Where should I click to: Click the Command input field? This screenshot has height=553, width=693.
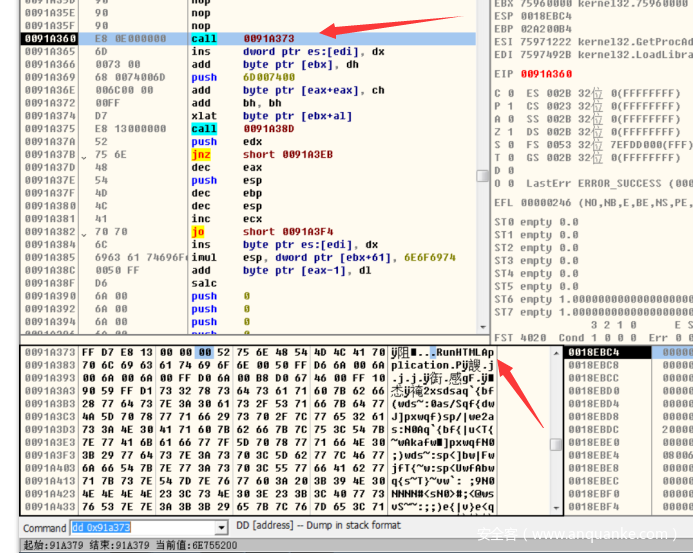(139, 528)
